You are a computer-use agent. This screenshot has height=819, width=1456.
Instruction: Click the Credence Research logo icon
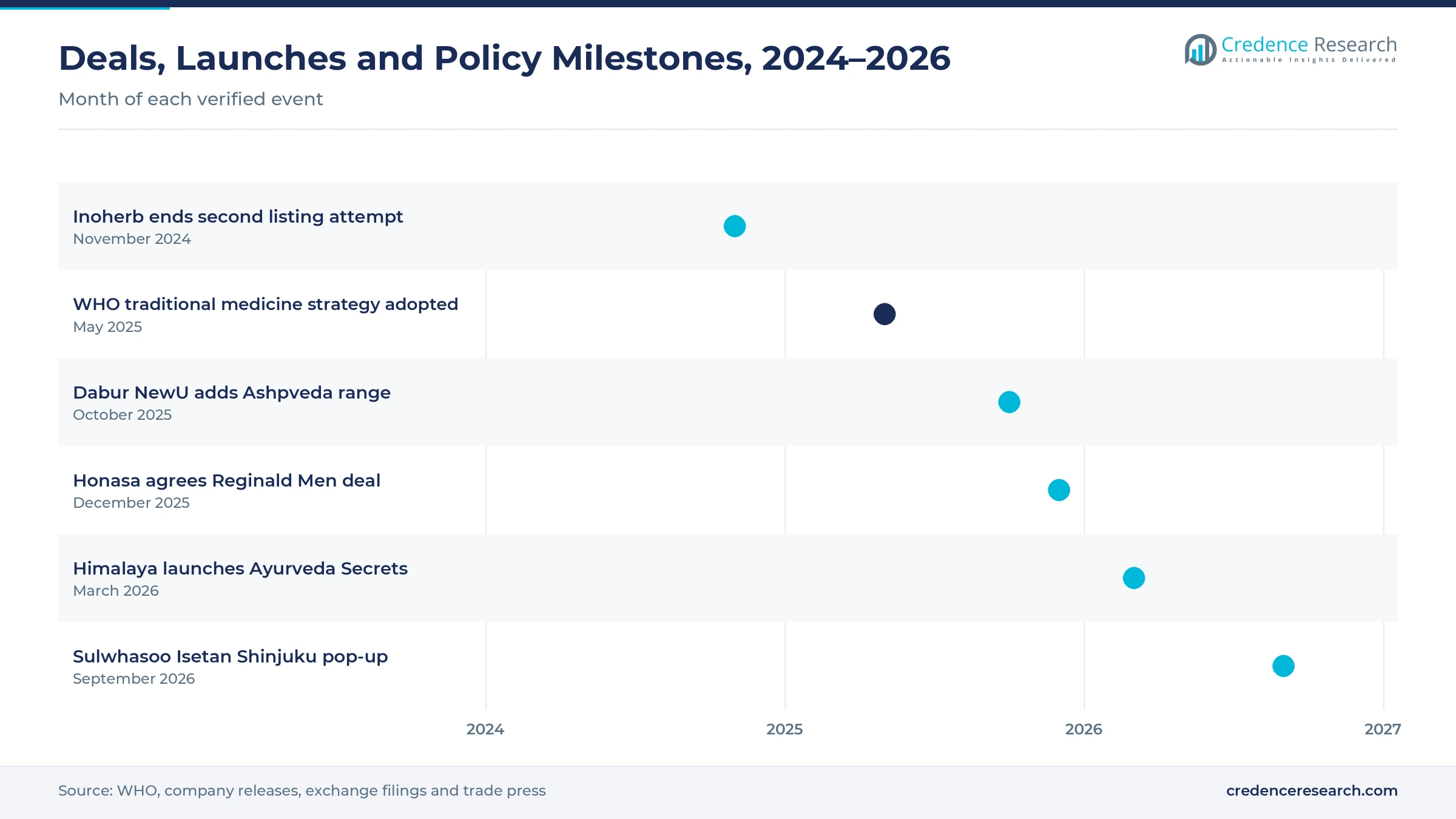pos(1201,50)
